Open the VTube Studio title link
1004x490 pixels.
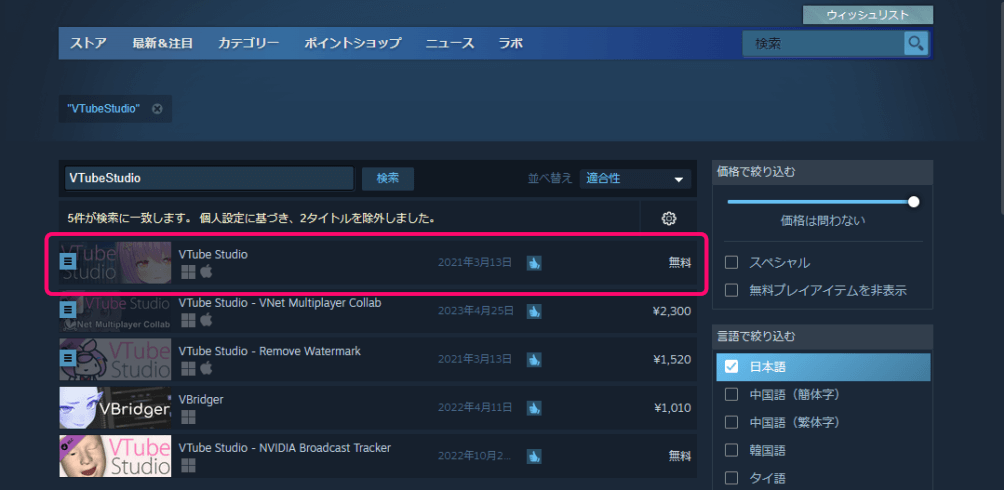[x=213, y=254]
